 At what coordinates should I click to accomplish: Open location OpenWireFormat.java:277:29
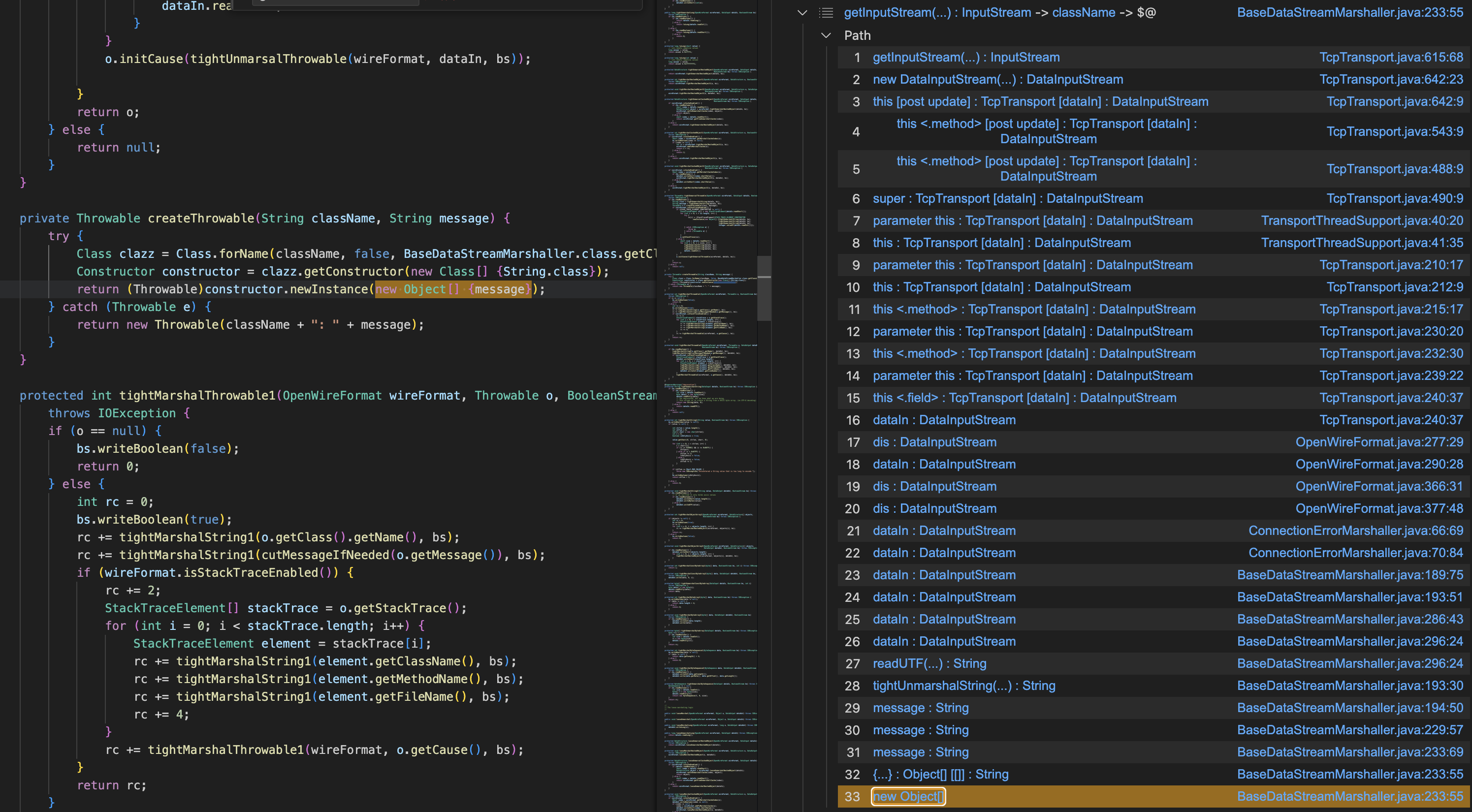click(1379, 442)
